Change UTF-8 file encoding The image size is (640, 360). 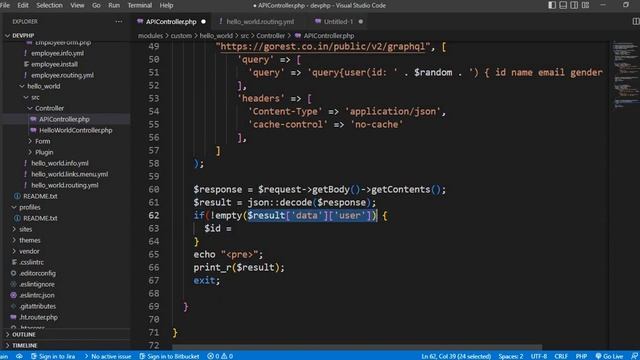pos(539,356)
